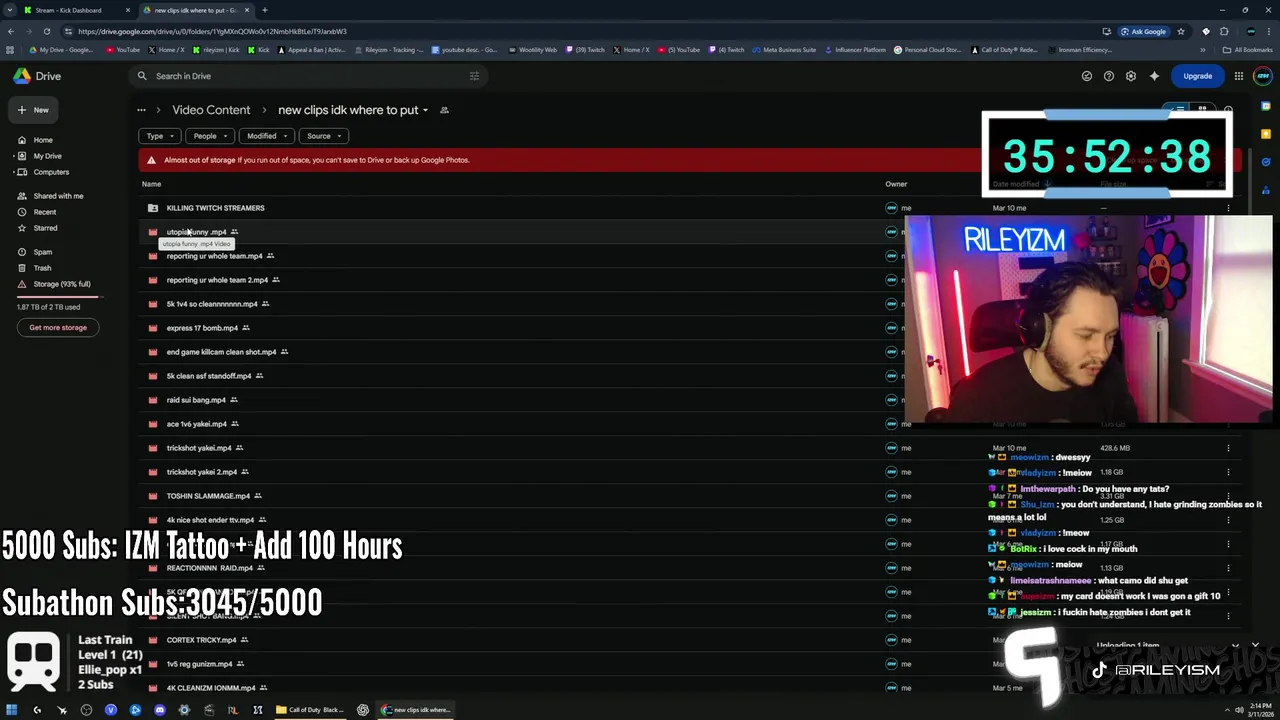This screenshot has height=720, width=1280.
Task: Open the Chrome extensions puzzle icon
Action: click(1224, 31)
